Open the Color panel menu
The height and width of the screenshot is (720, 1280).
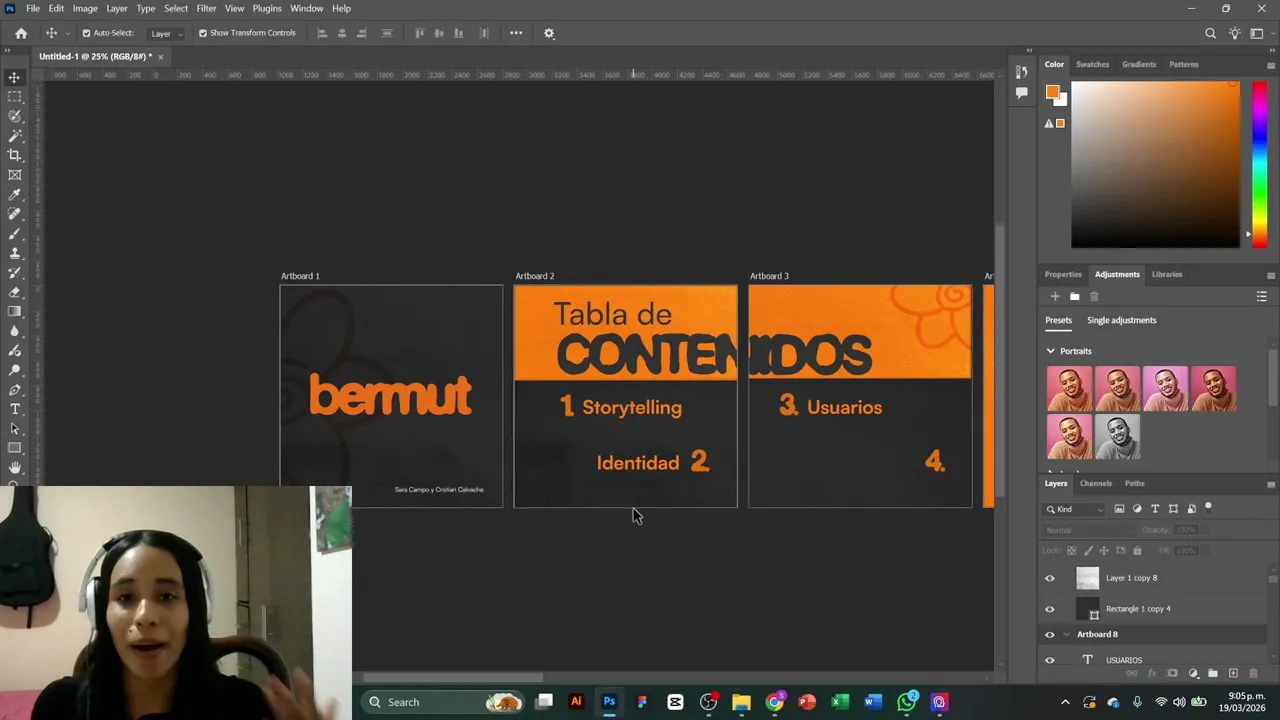click(1271, 65)
